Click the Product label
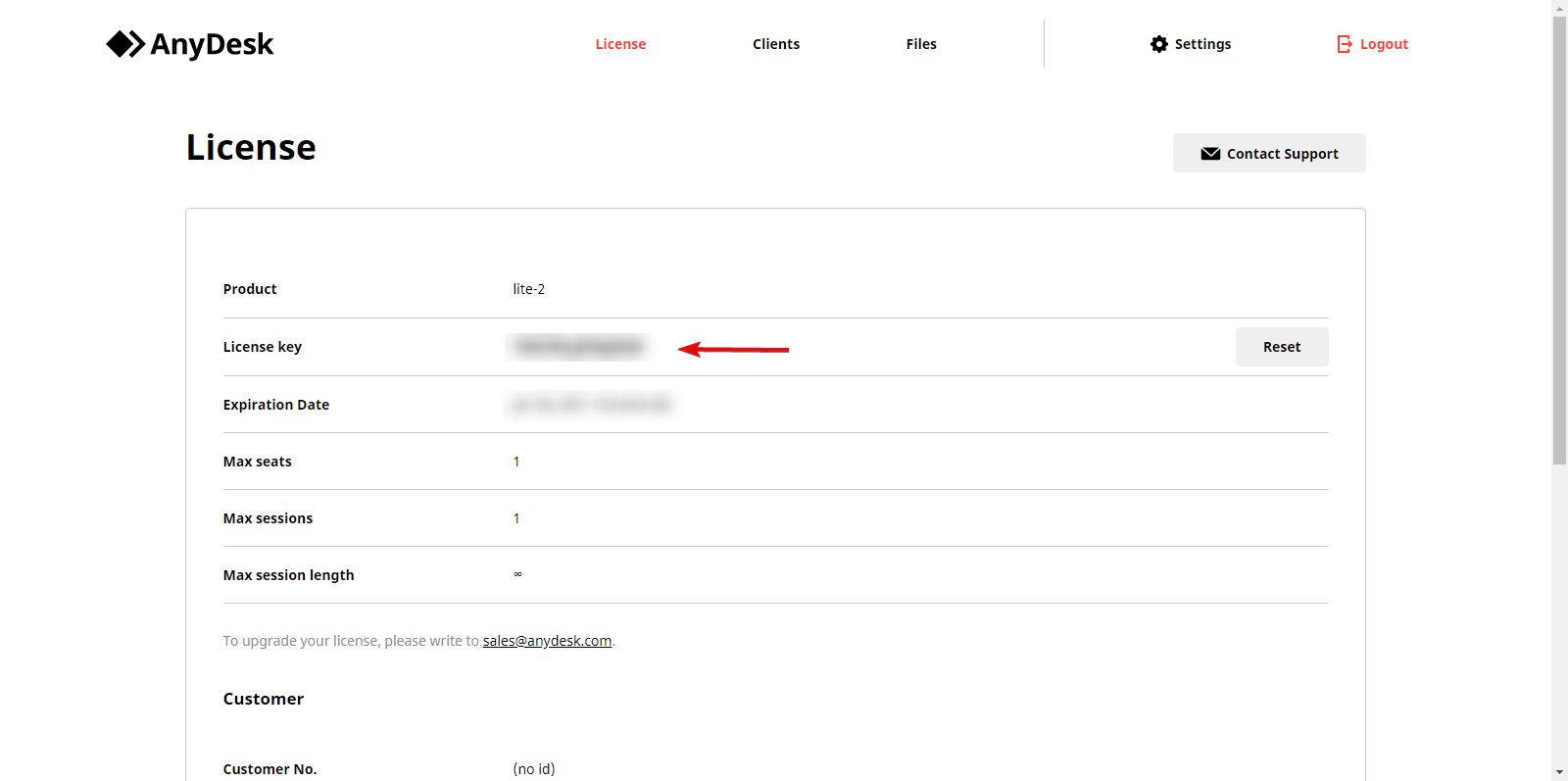 click(x=250, y=289)
